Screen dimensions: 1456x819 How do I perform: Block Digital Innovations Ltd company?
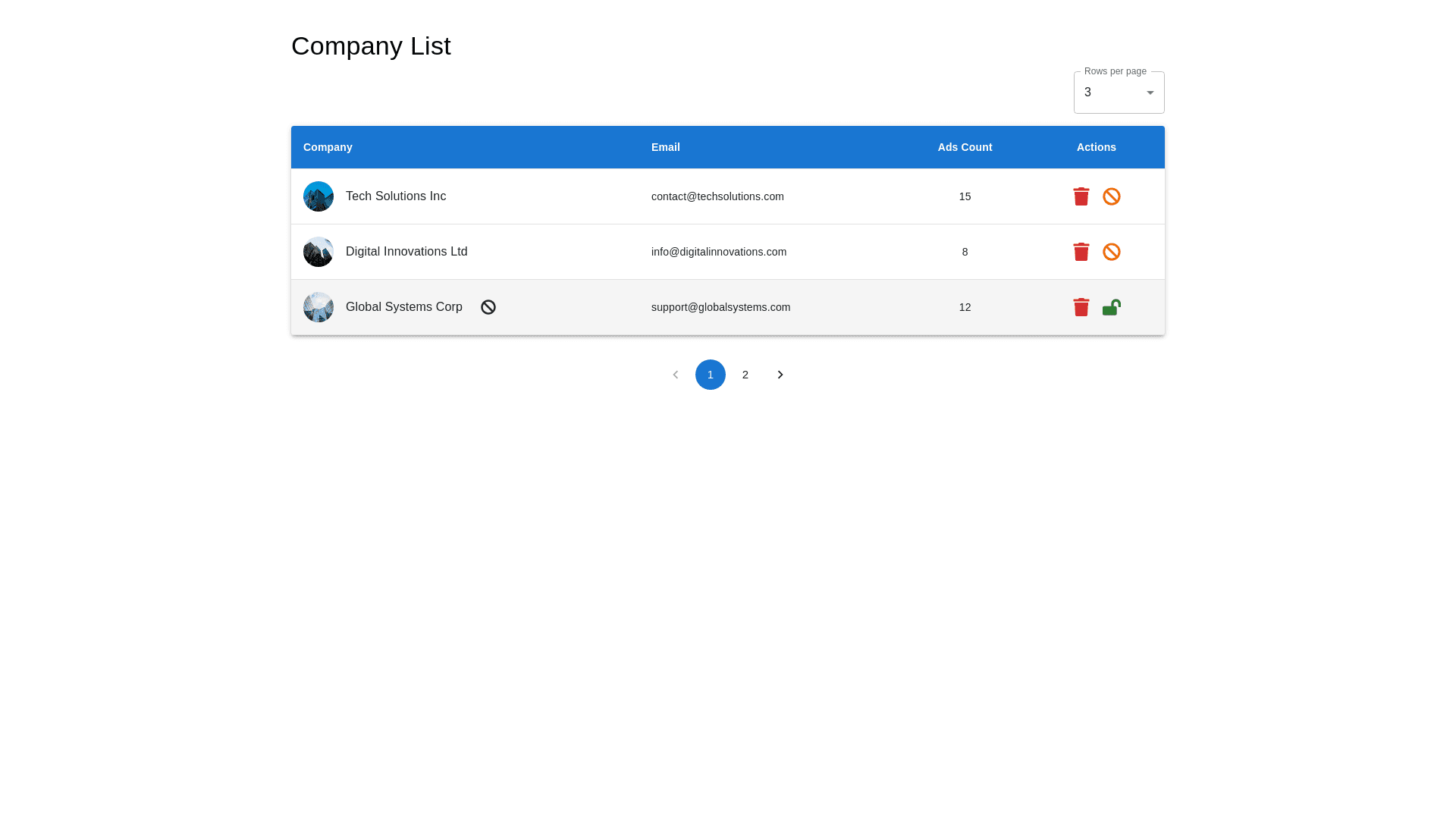pos(1111,252)
